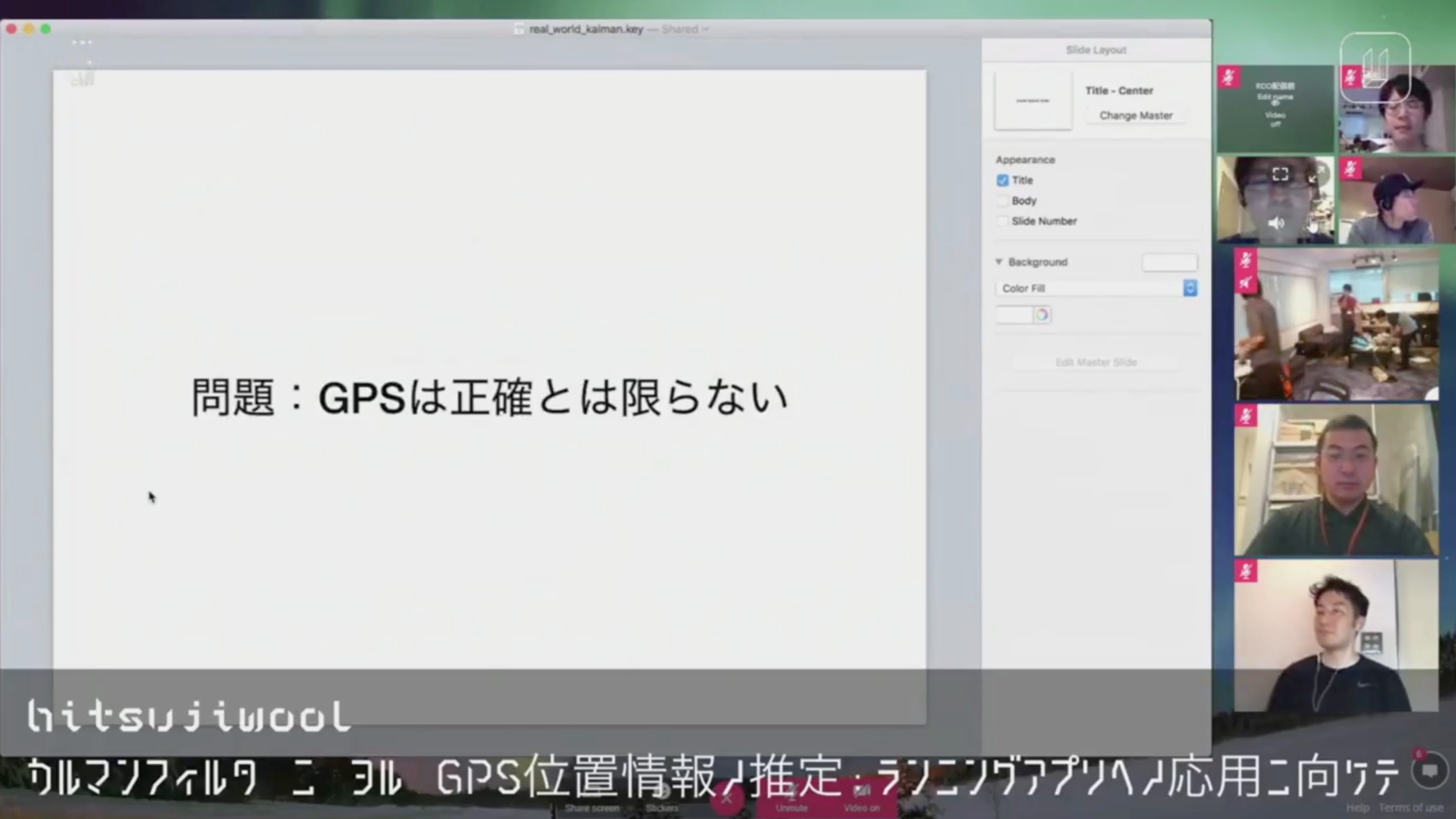Click the fullscreen icon on participant video
The image size is (1456, 819).
(x=1280, y=174)
